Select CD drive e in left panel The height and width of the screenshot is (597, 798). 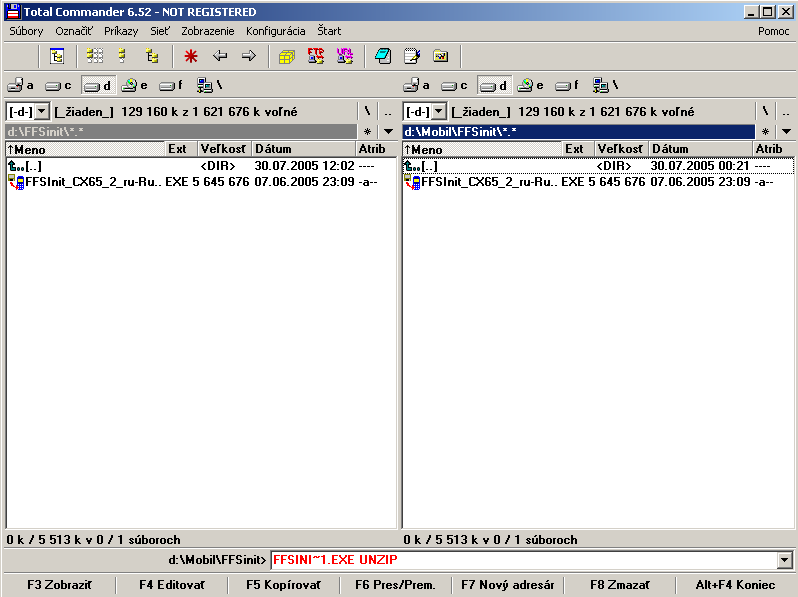click(135, 86)
